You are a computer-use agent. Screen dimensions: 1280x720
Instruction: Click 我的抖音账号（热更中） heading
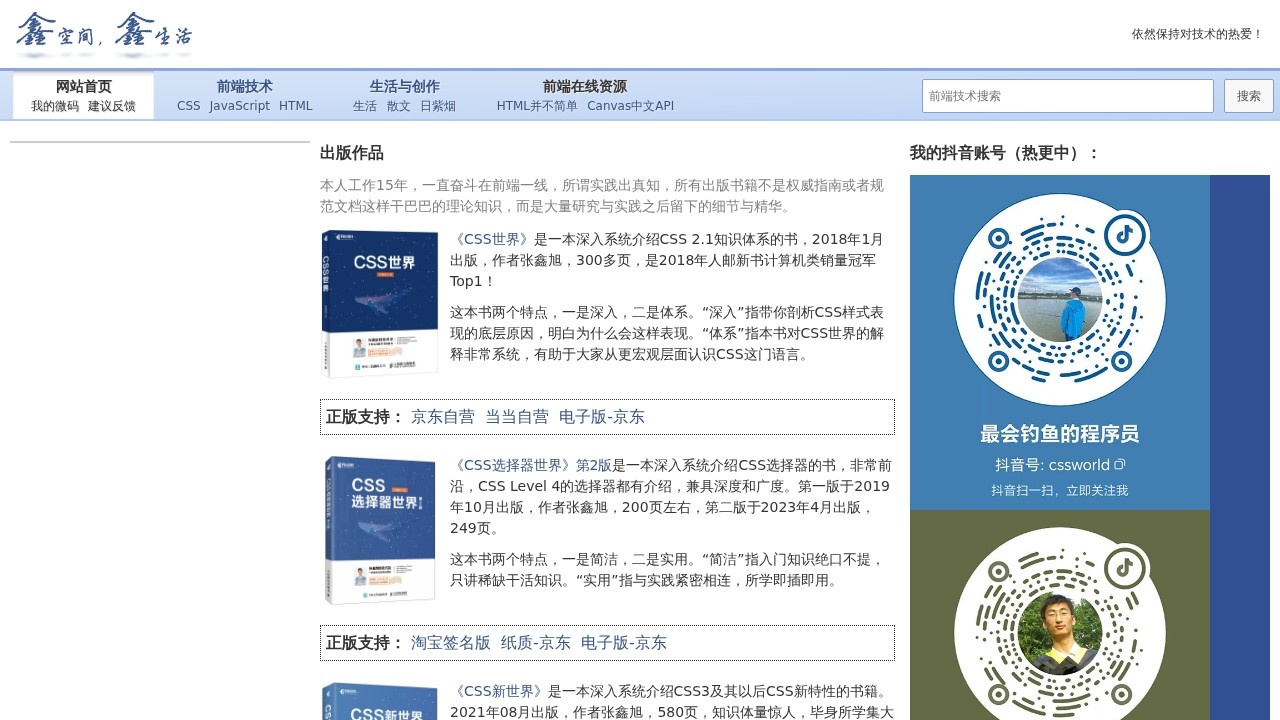pyautogui.click(x=1005, y=153)
